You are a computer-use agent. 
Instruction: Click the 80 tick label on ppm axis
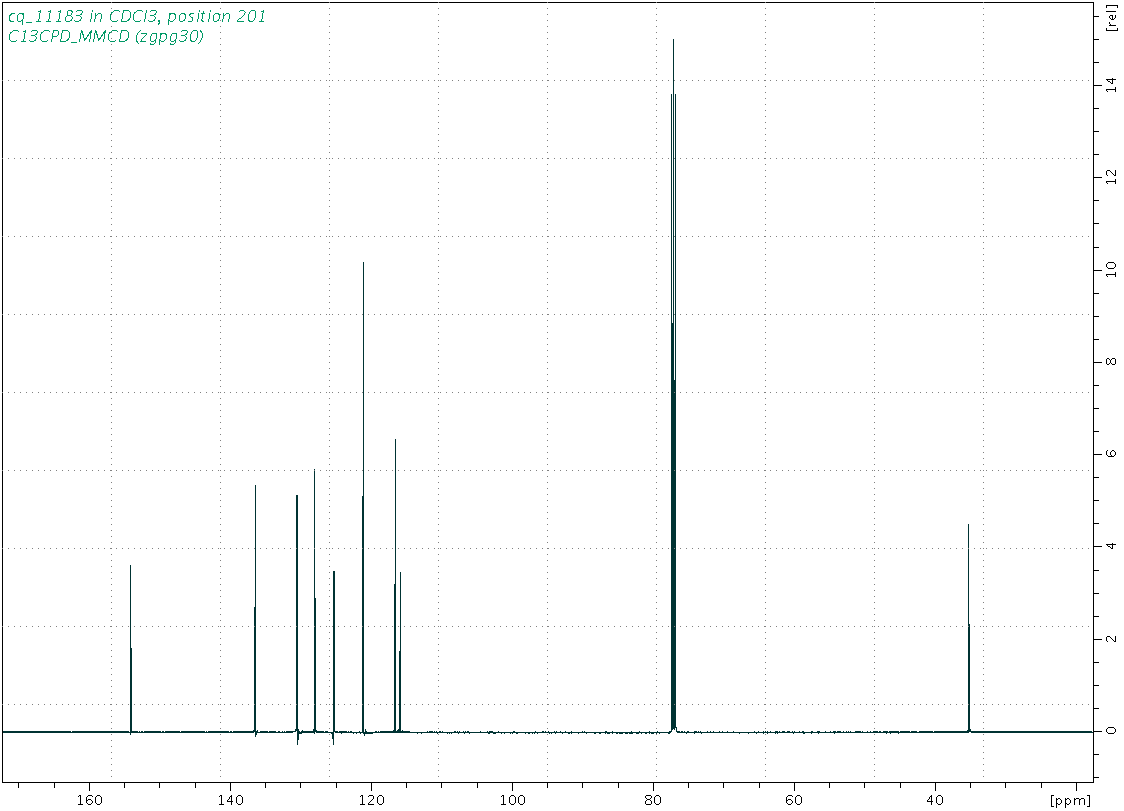click(653, 798)
